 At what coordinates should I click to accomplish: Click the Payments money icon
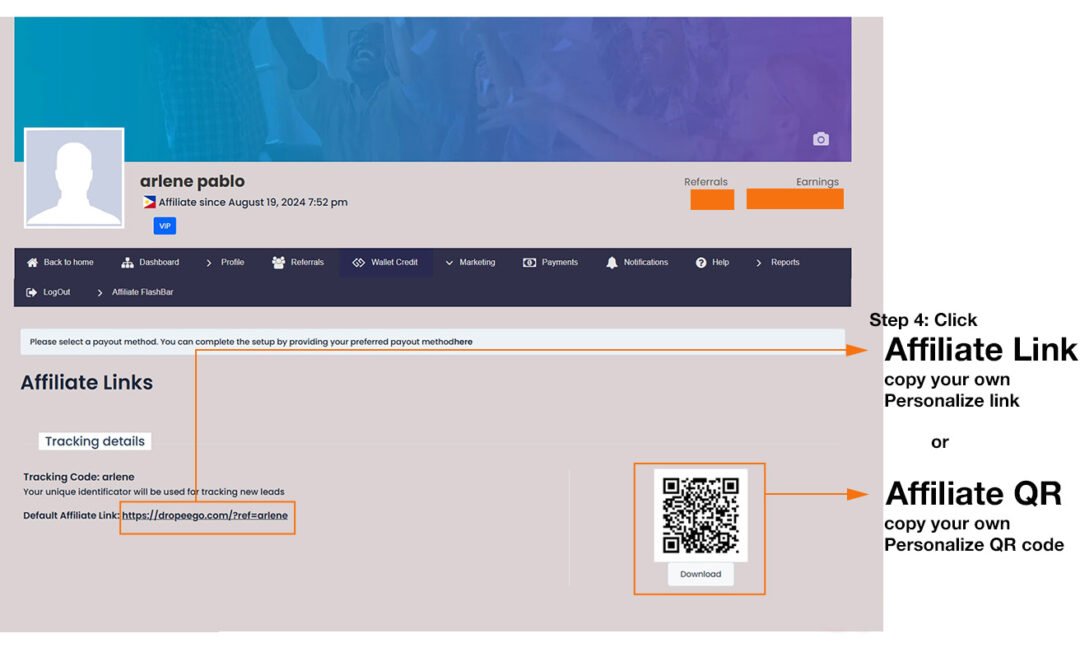tap(529, 263)
